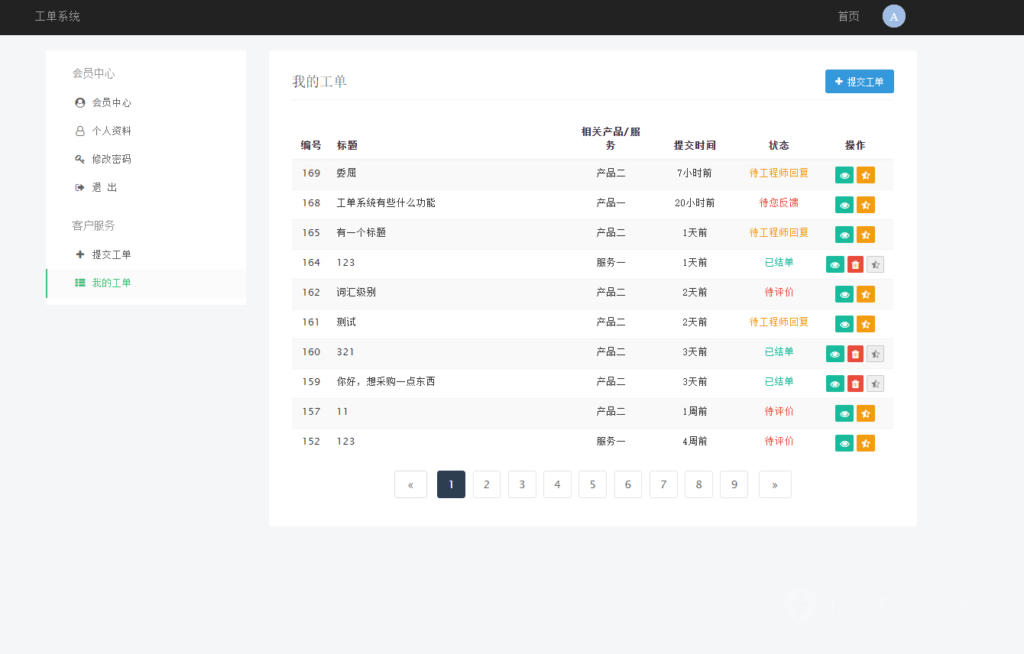1024x654 pixels.
Task: Click the blue 提交工单 submit button
Action: tap(858, 81)
